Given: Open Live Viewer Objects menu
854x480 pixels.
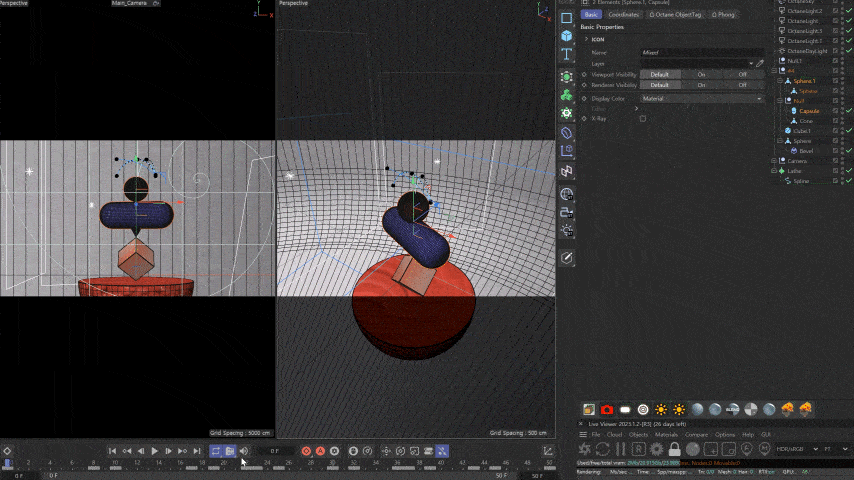Looking at the screenshot, I should (x=638, y=435).
